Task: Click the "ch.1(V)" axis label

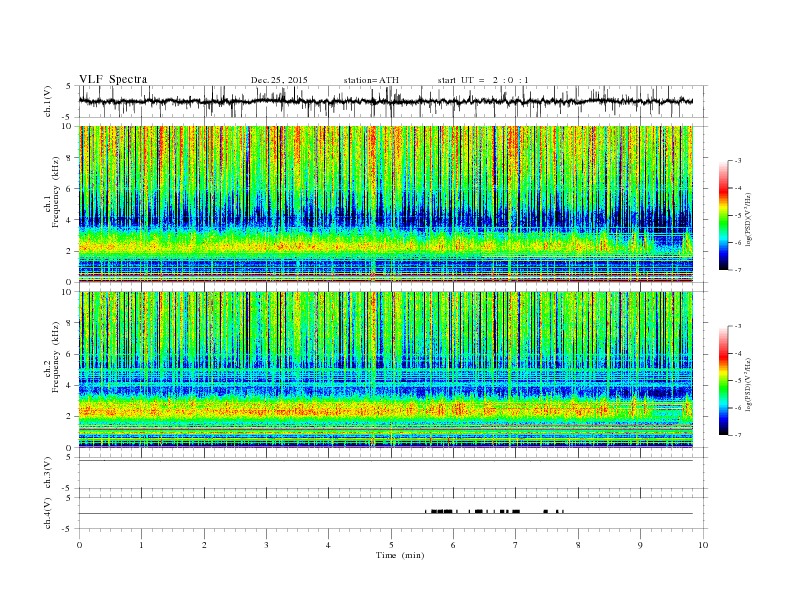Action: [48, 101]
